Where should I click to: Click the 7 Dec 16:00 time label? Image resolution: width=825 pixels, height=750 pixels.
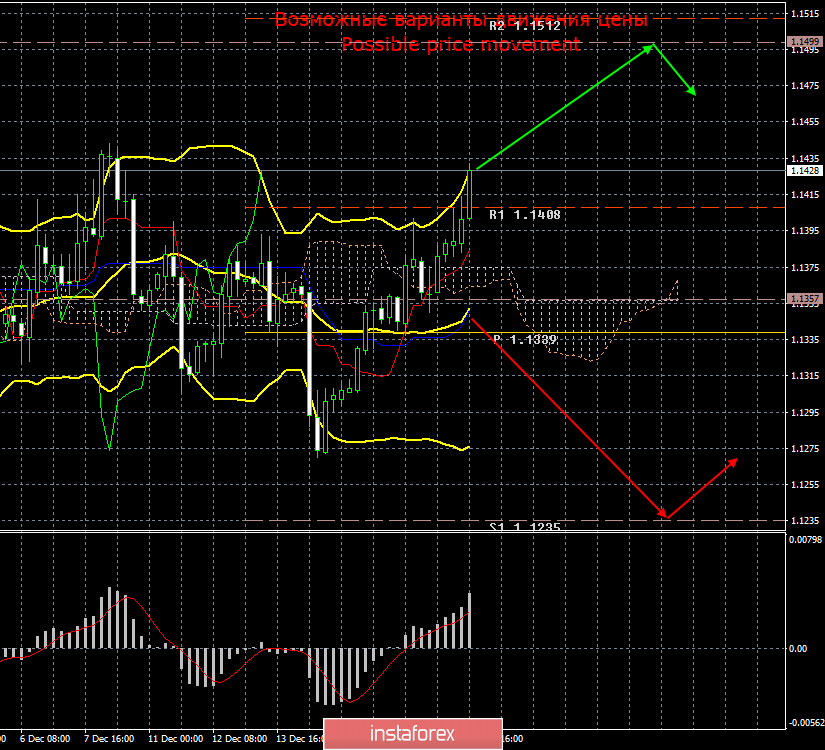coord(109,739)
